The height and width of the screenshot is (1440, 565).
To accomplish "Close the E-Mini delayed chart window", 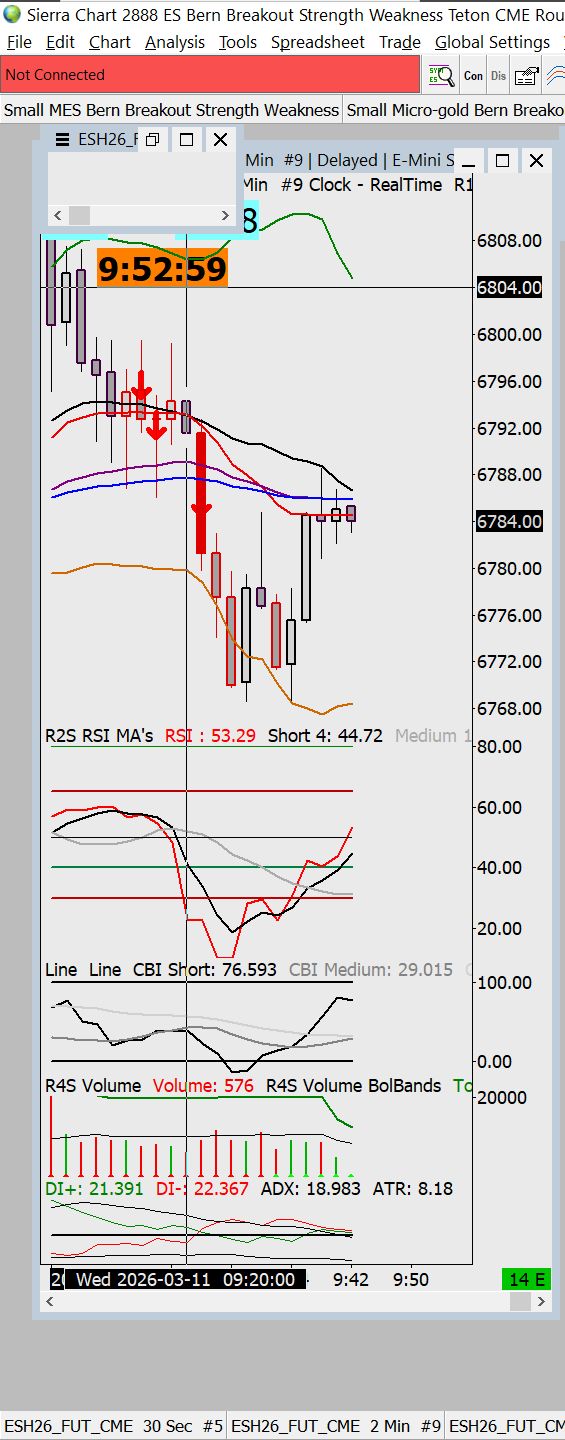I will click(537, 160).
